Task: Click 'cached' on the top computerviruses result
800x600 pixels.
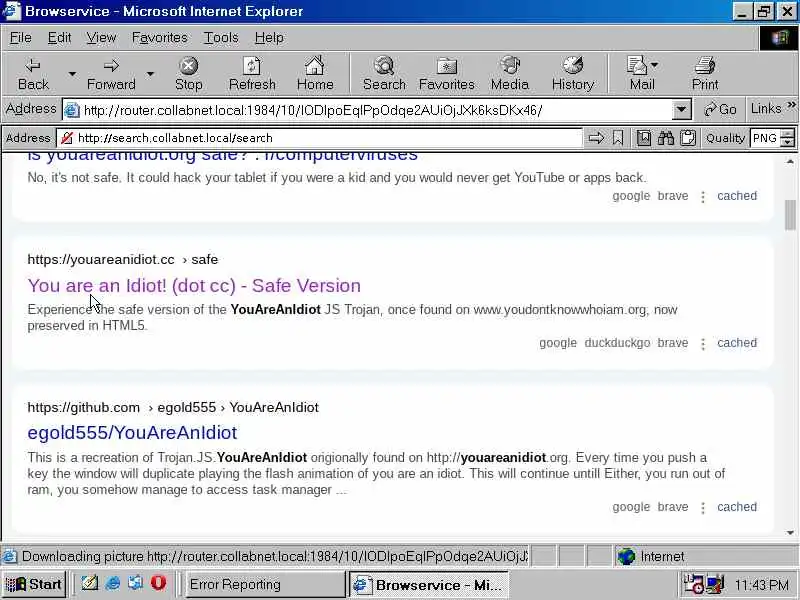Action: 737,196
